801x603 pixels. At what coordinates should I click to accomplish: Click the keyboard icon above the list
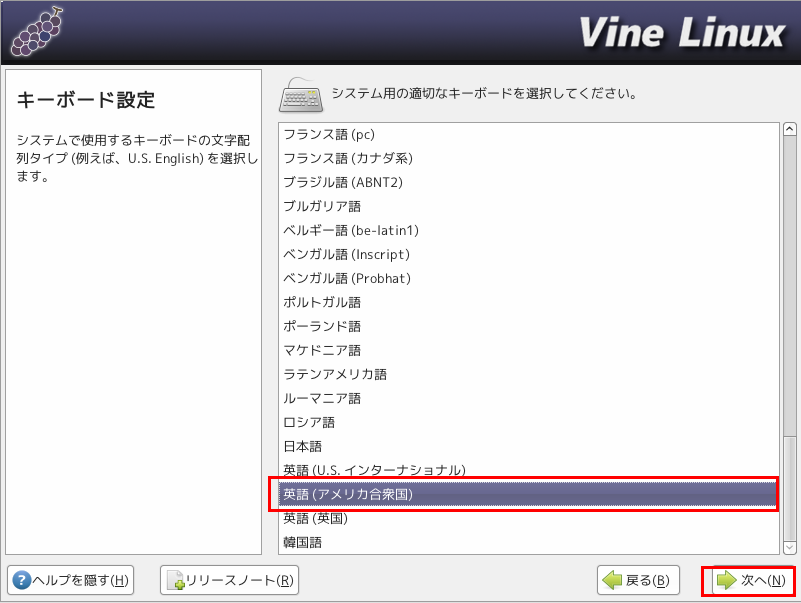(301, 95)
